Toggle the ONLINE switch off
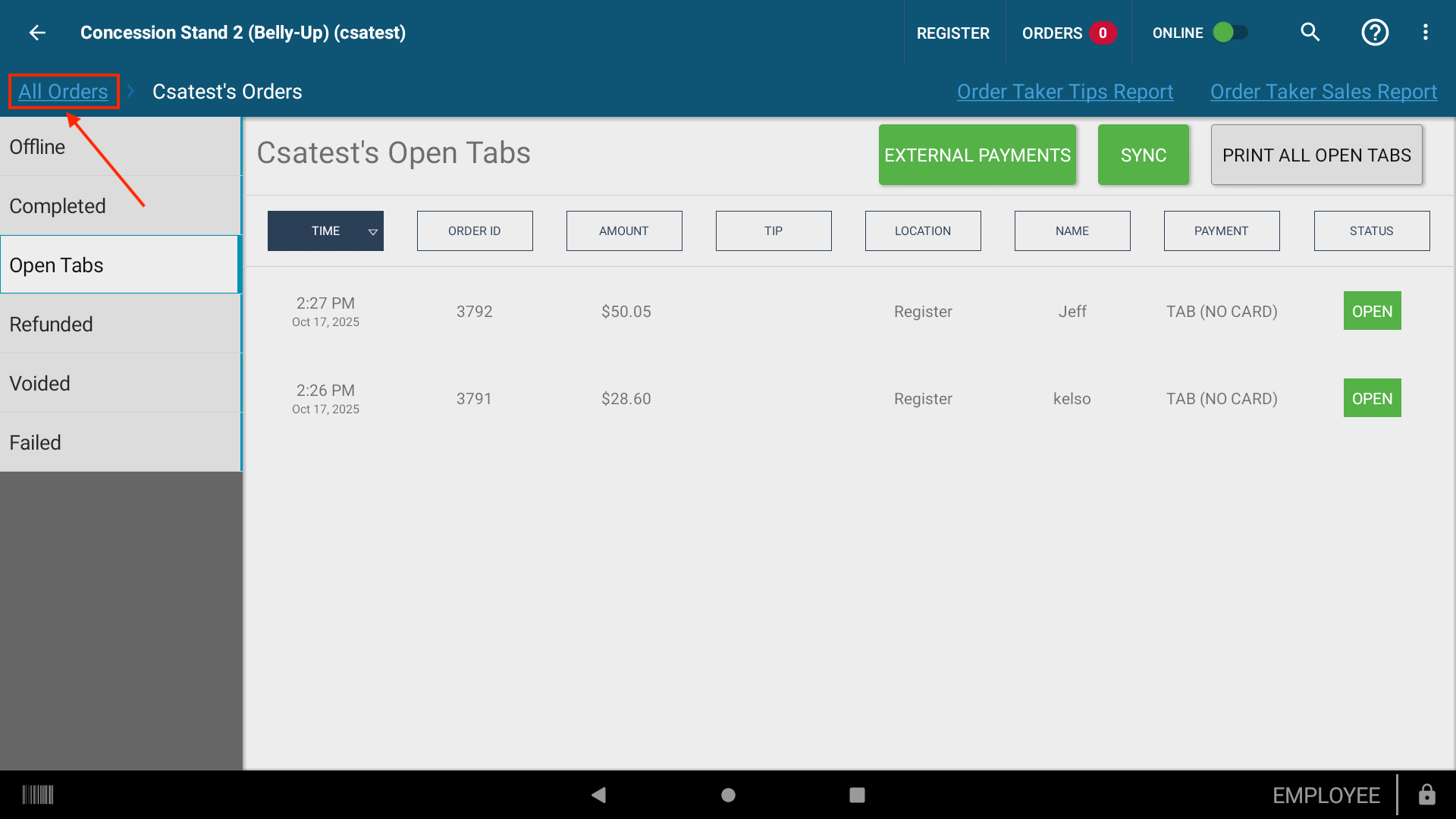Image resolution: width=1456 pixels, height=819 pixels. pos(1230,33)
